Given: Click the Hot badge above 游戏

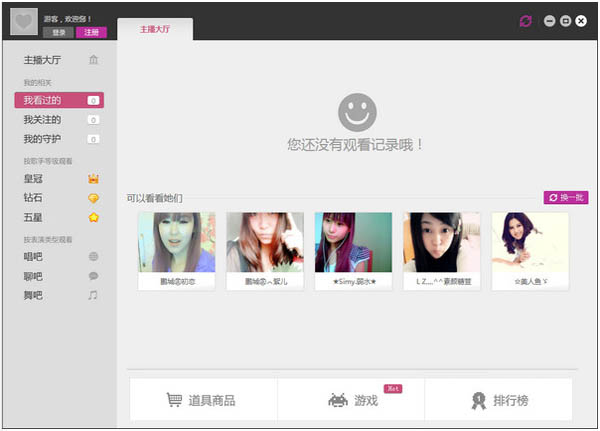Looking at the screenshot, I should [393, 389].
